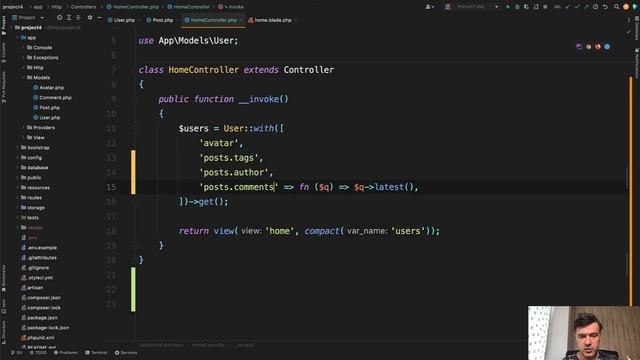This screenshot has height=360, width=640.
Task: Open the Database side panel
Action: tap(636, 29)
